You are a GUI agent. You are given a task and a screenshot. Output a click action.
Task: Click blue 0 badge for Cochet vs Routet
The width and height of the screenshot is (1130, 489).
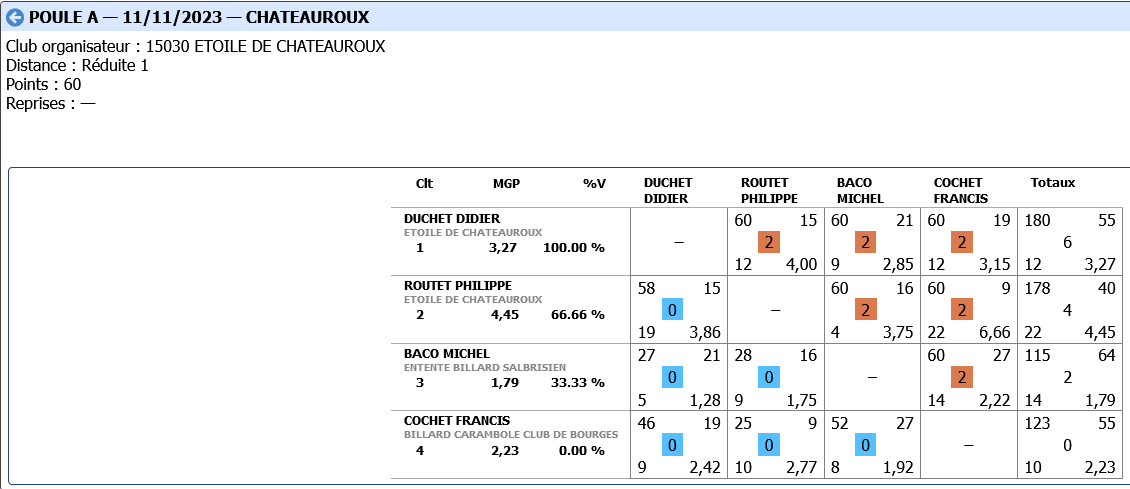[769, 445]
